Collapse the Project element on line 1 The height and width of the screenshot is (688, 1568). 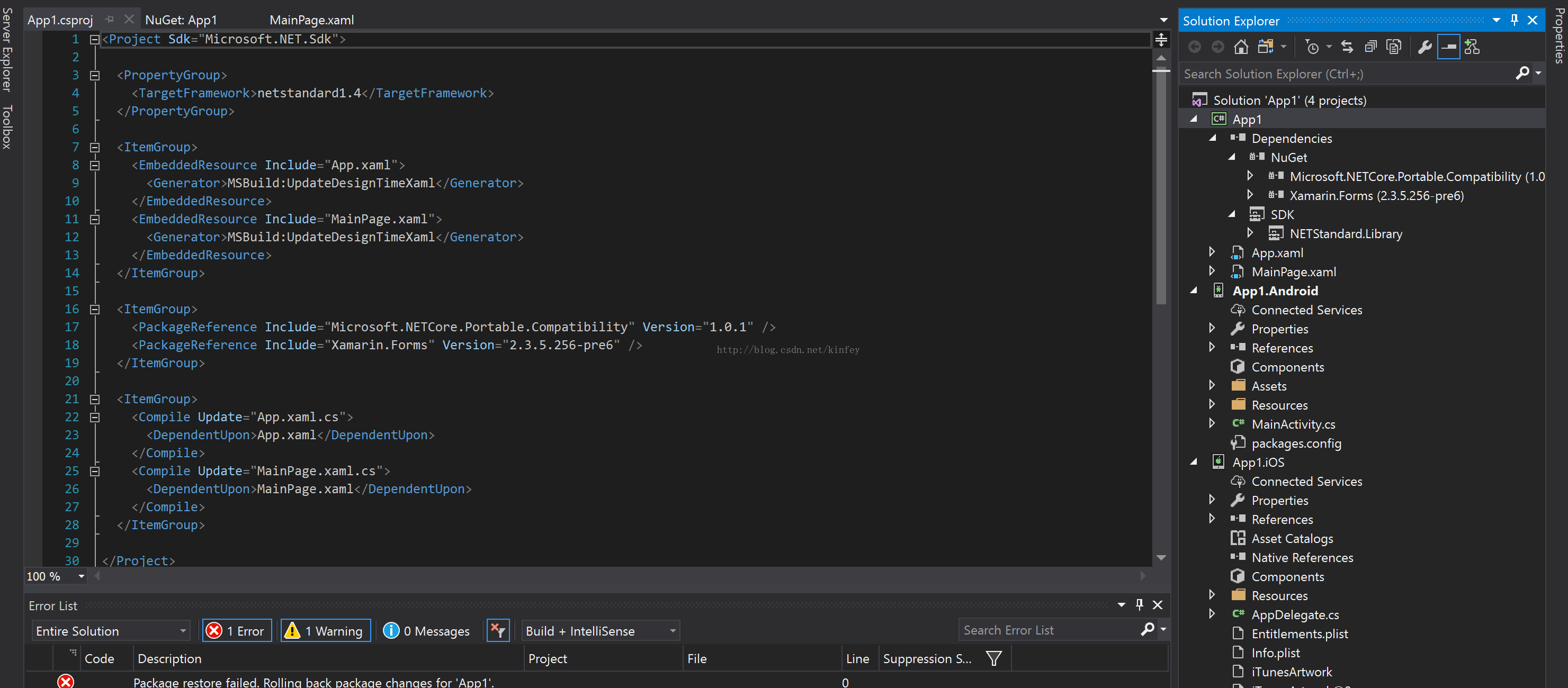click(94, 40)
